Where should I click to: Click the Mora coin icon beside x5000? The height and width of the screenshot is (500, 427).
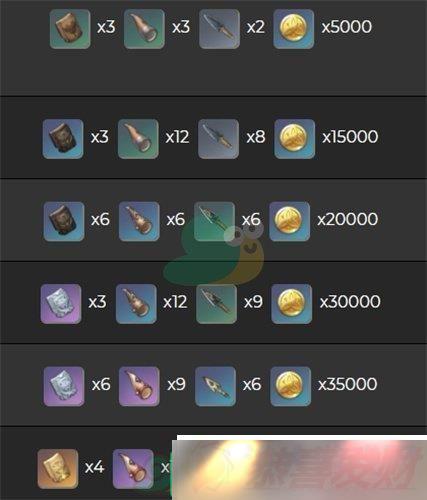(x=293, y=29)
